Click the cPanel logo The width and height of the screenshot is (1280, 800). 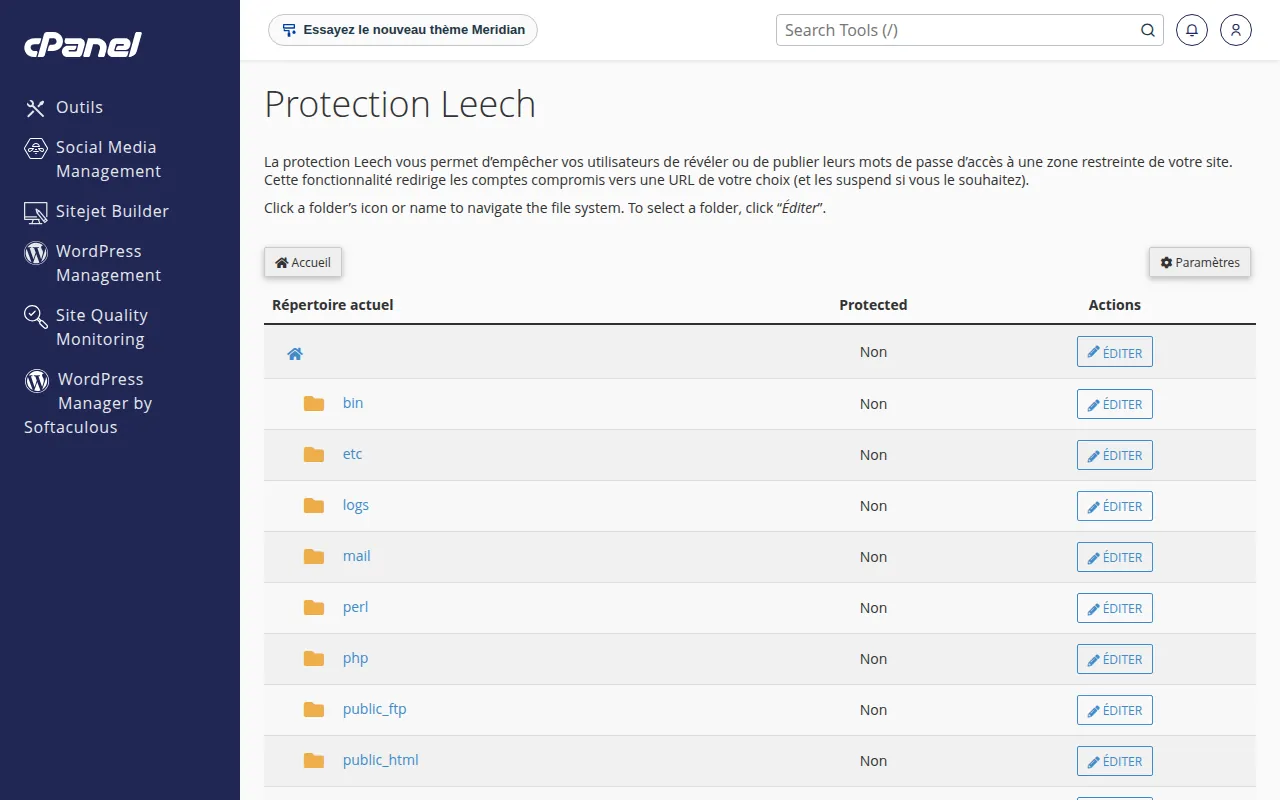click(83, 45)
